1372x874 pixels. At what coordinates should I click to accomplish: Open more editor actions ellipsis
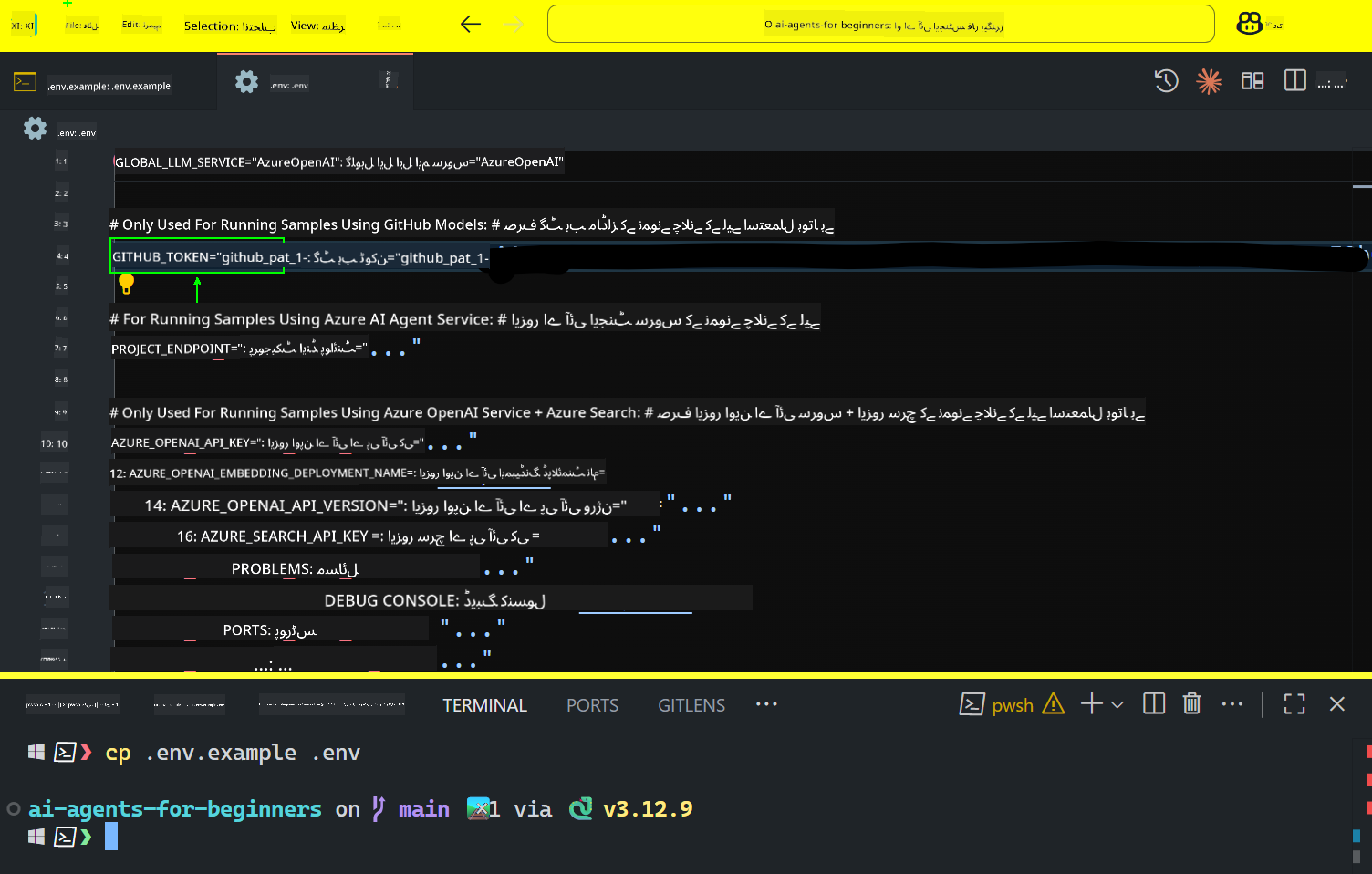pyautogui.click(x=1332, y=83)
